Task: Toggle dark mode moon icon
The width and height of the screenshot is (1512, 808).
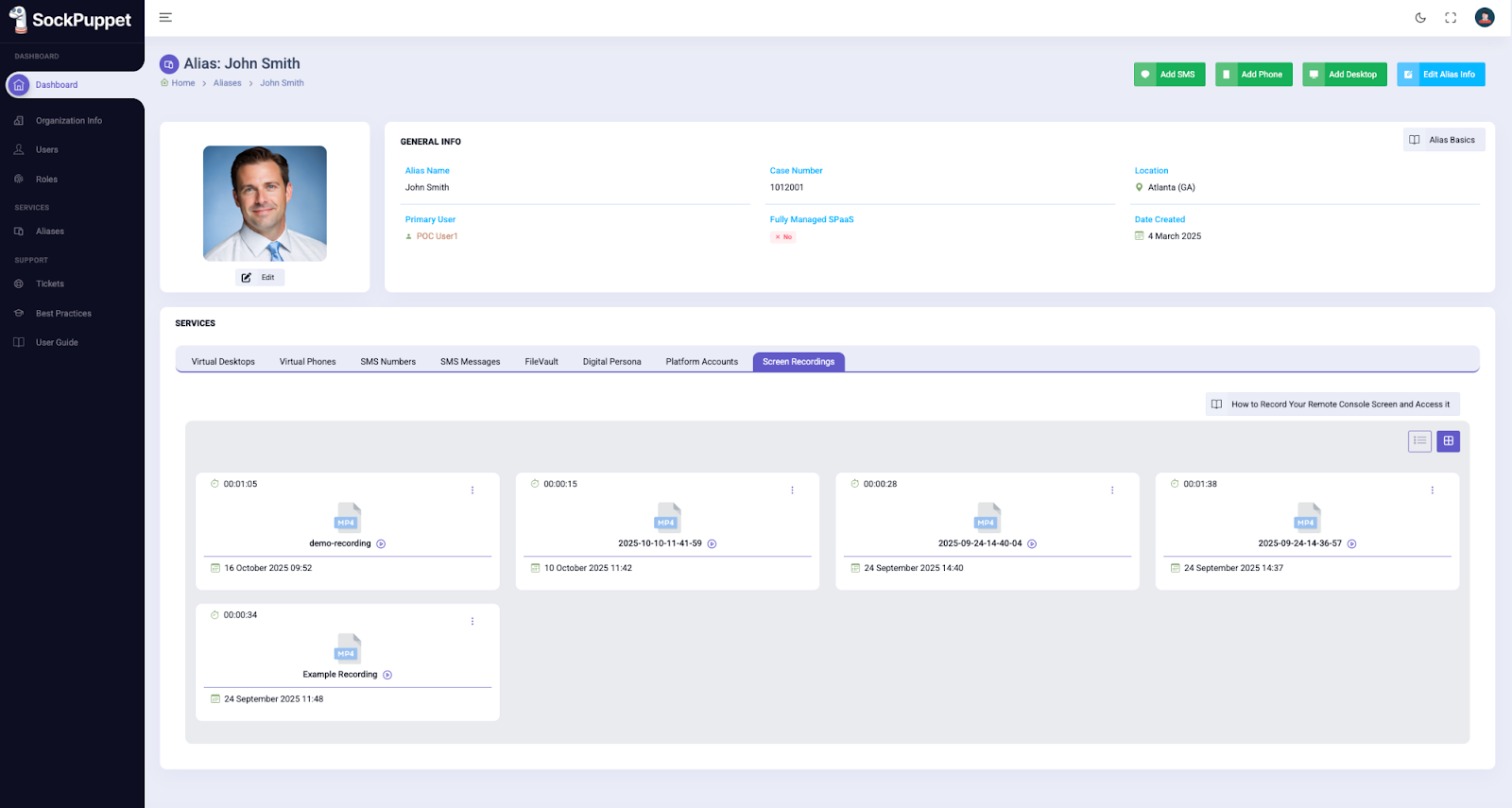Action: (x=1420, y=18)
